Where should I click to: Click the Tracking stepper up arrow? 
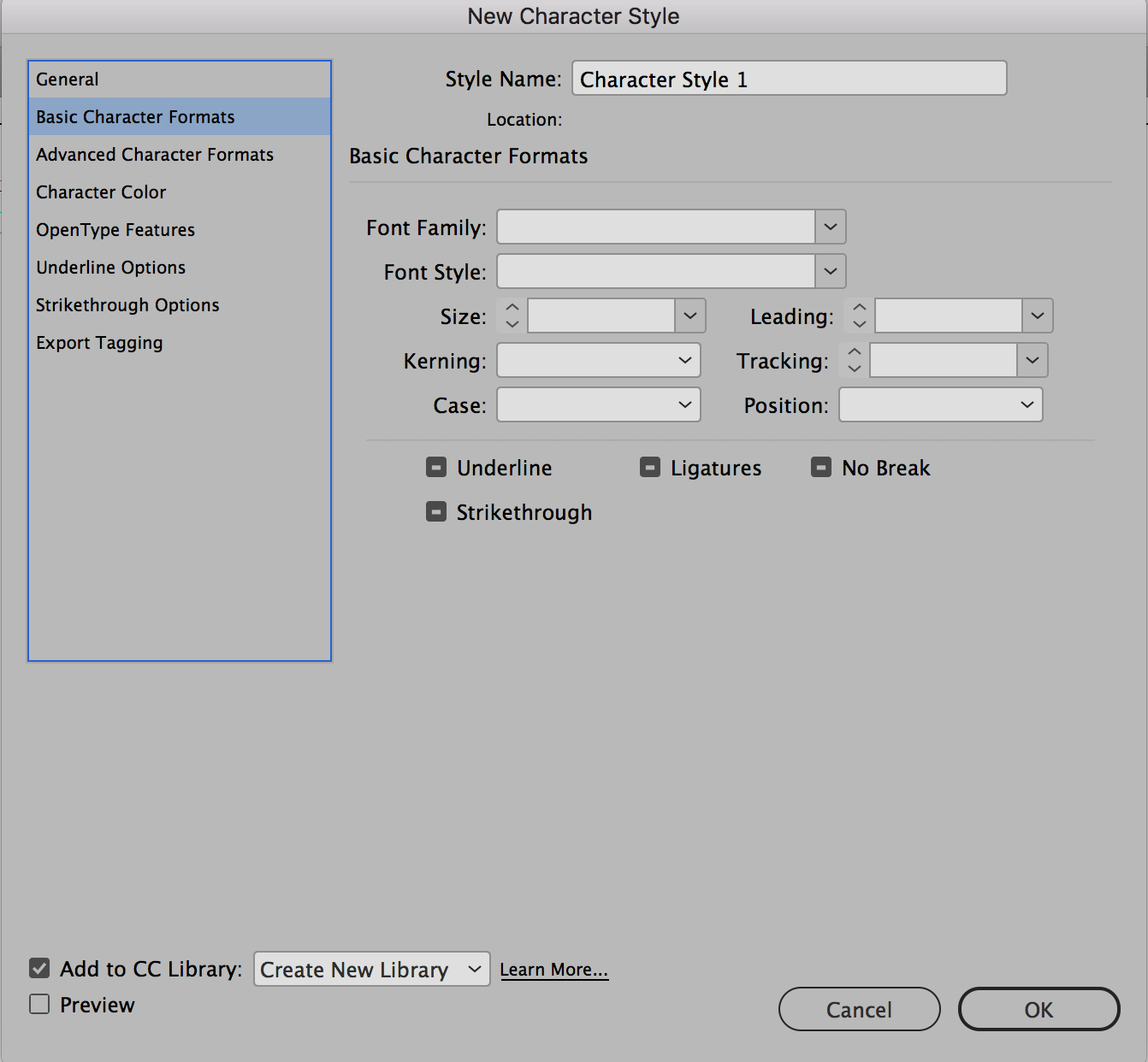click(x=855, y=352)
